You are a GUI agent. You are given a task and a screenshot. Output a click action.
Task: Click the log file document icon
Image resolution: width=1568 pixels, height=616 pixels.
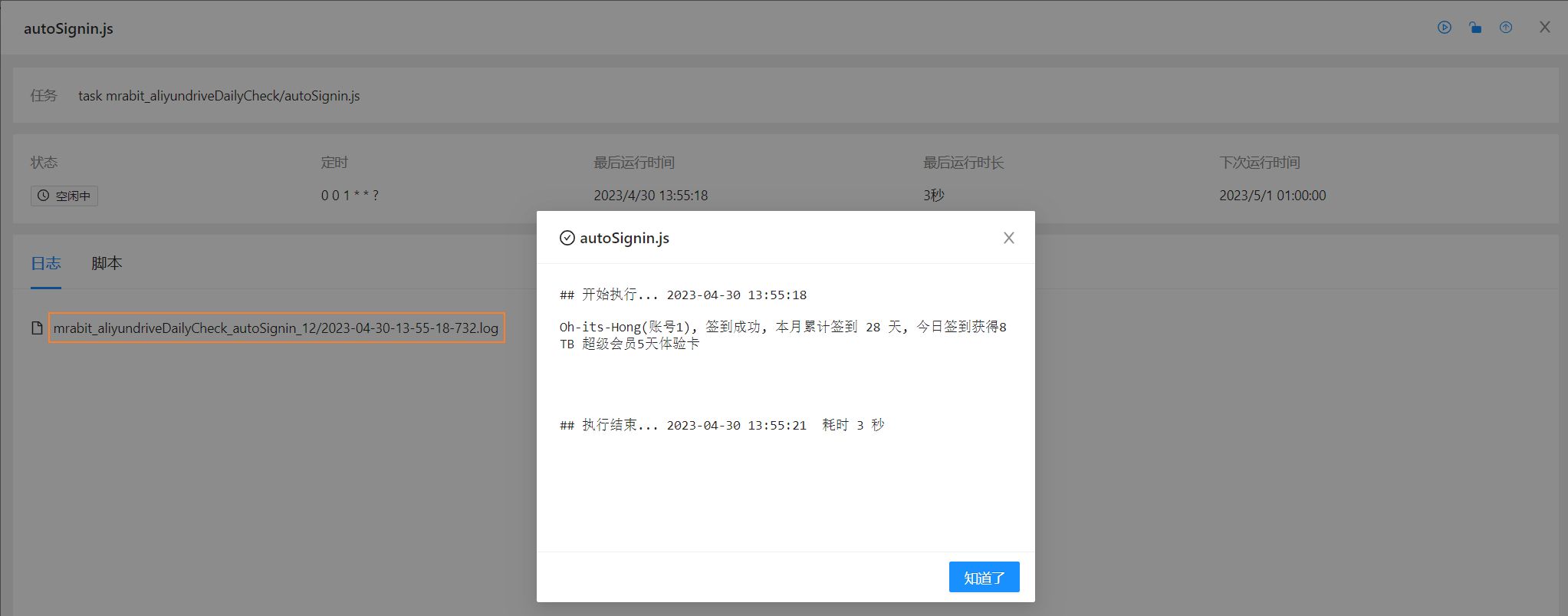(x=37, y=328)
